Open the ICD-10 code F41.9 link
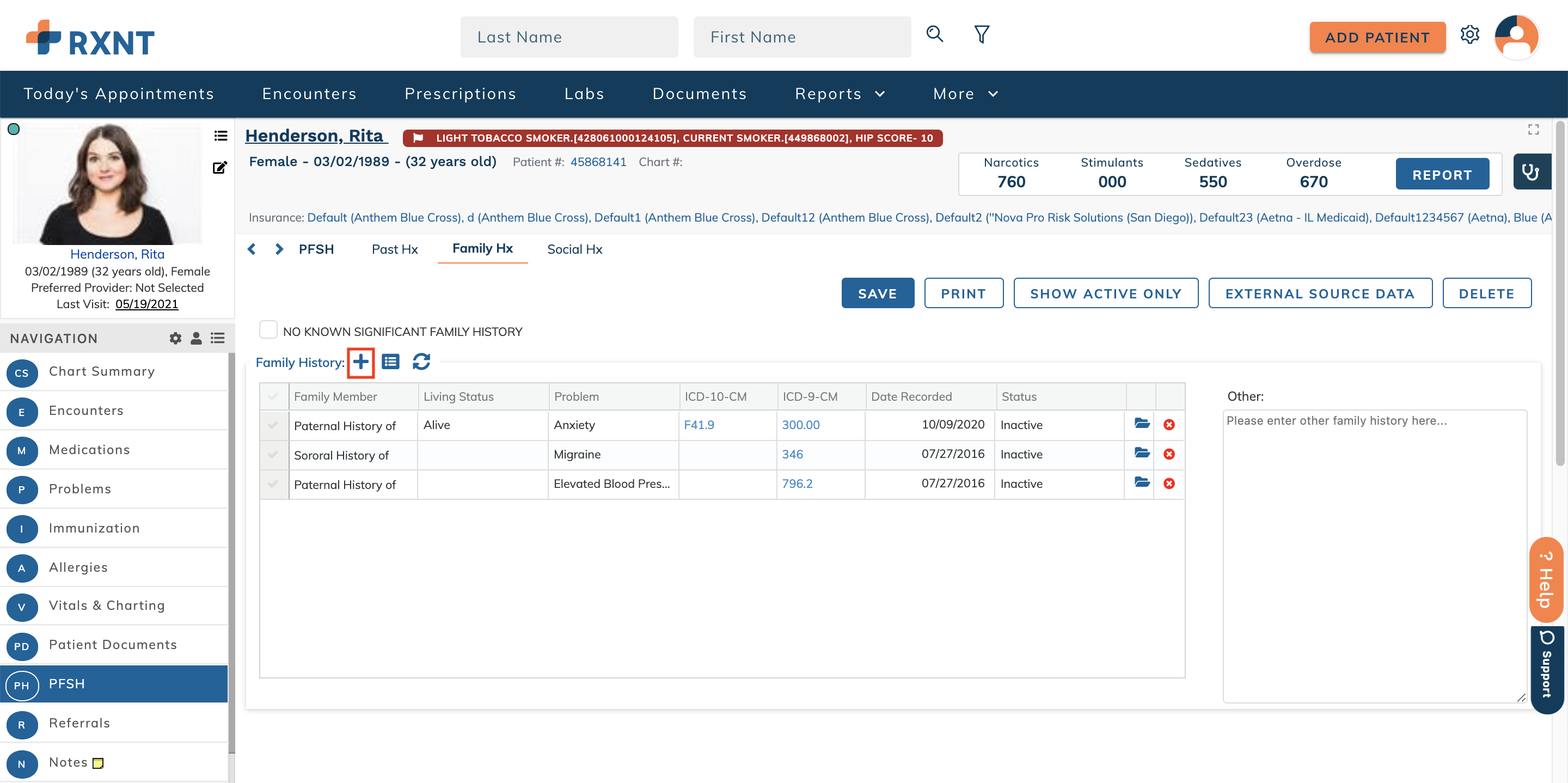1568x783 pixels. click(x=699, y=424)
